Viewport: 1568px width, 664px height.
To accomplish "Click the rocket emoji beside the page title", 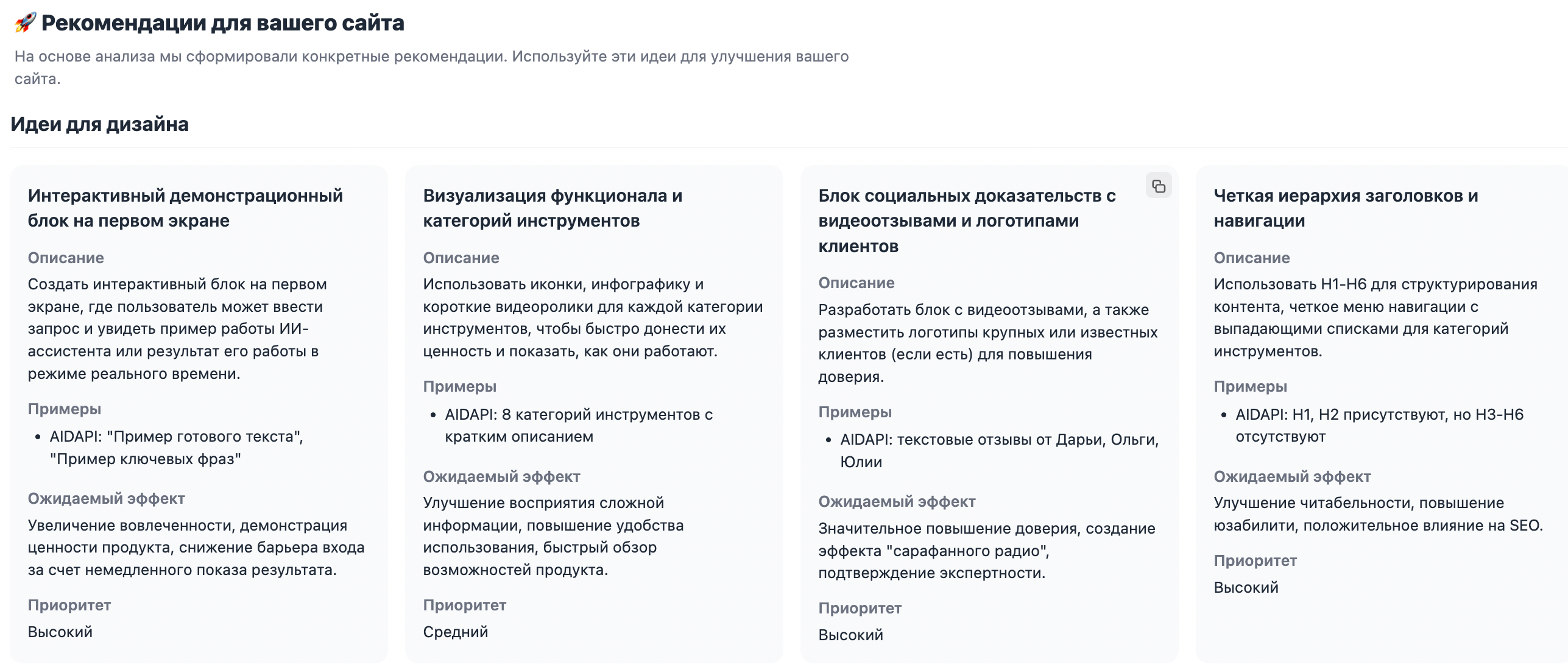I will tap(25, 23).
